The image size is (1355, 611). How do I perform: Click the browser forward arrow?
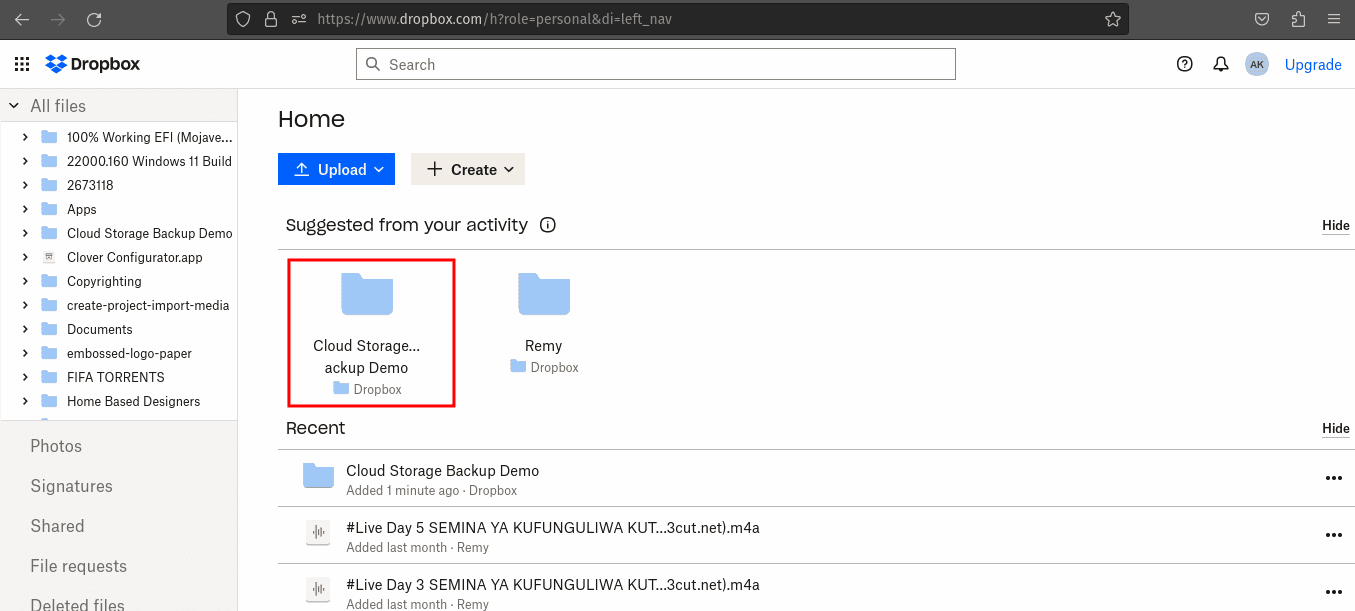(x=58, y=19)
